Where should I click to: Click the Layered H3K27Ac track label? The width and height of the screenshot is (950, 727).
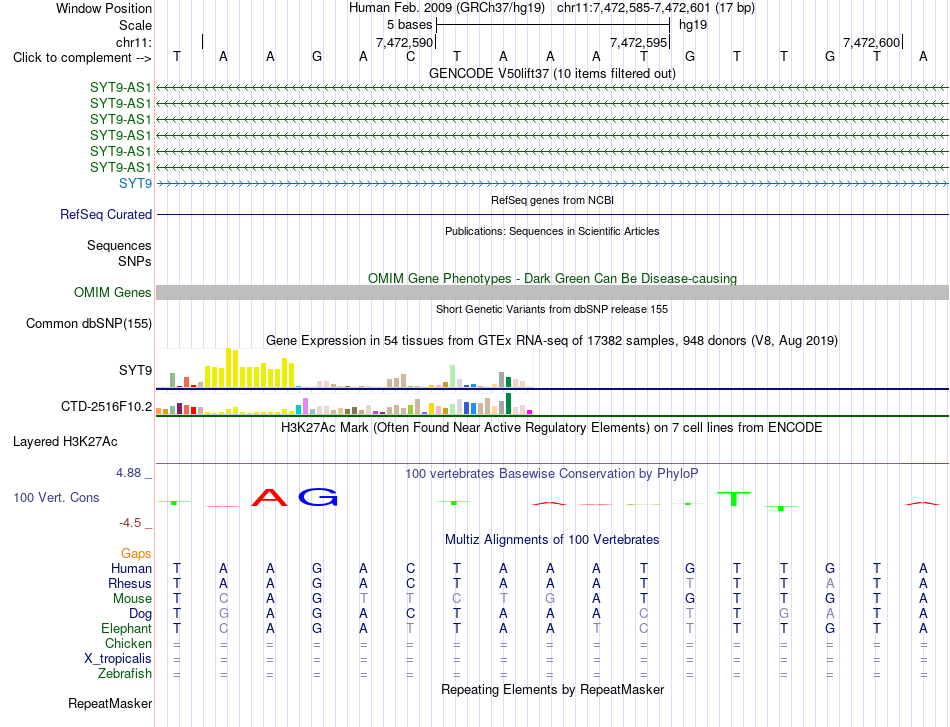point(65,442)
